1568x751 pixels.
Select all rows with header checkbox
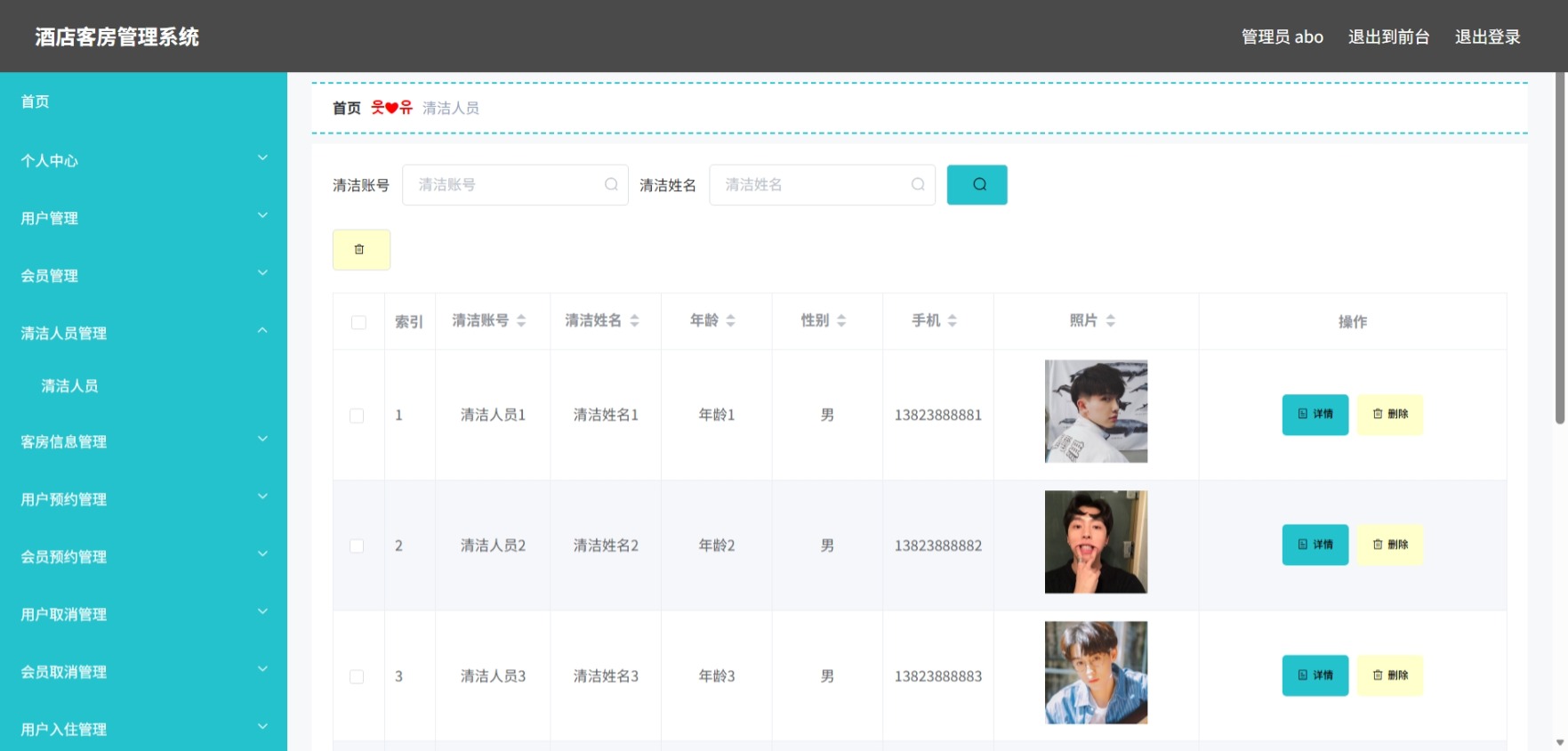358,322
